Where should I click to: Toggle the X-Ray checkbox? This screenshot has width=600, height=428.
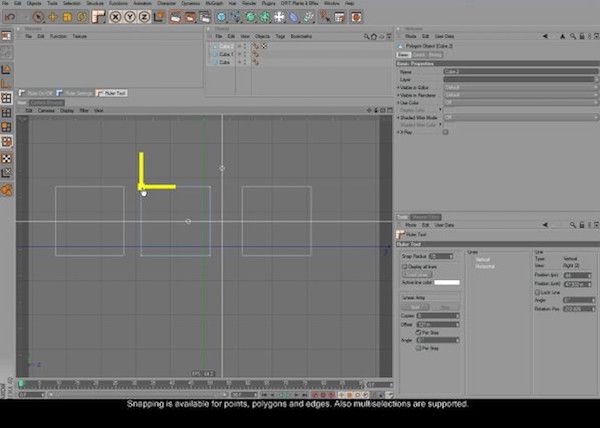pyautogui.click(x=446, y=132)
